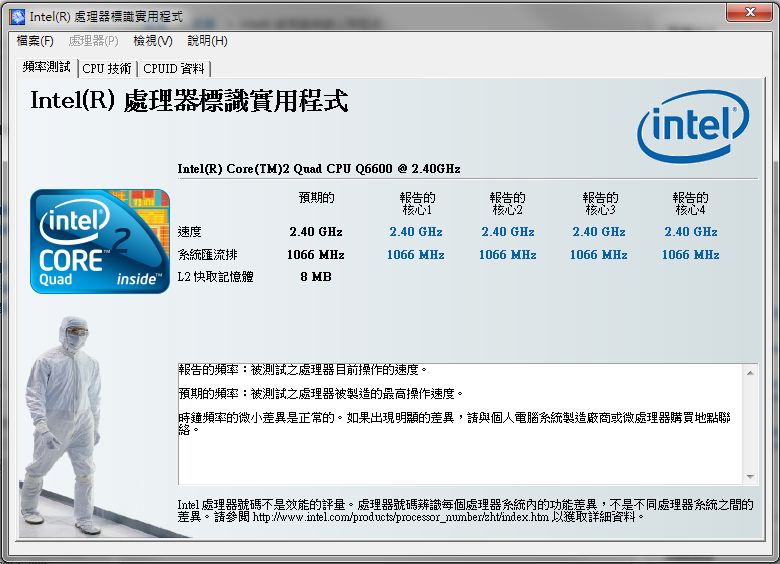Click the 報告的 核心1 column header
This screenshot has height=564, width=780.
[x=417, y=203]
